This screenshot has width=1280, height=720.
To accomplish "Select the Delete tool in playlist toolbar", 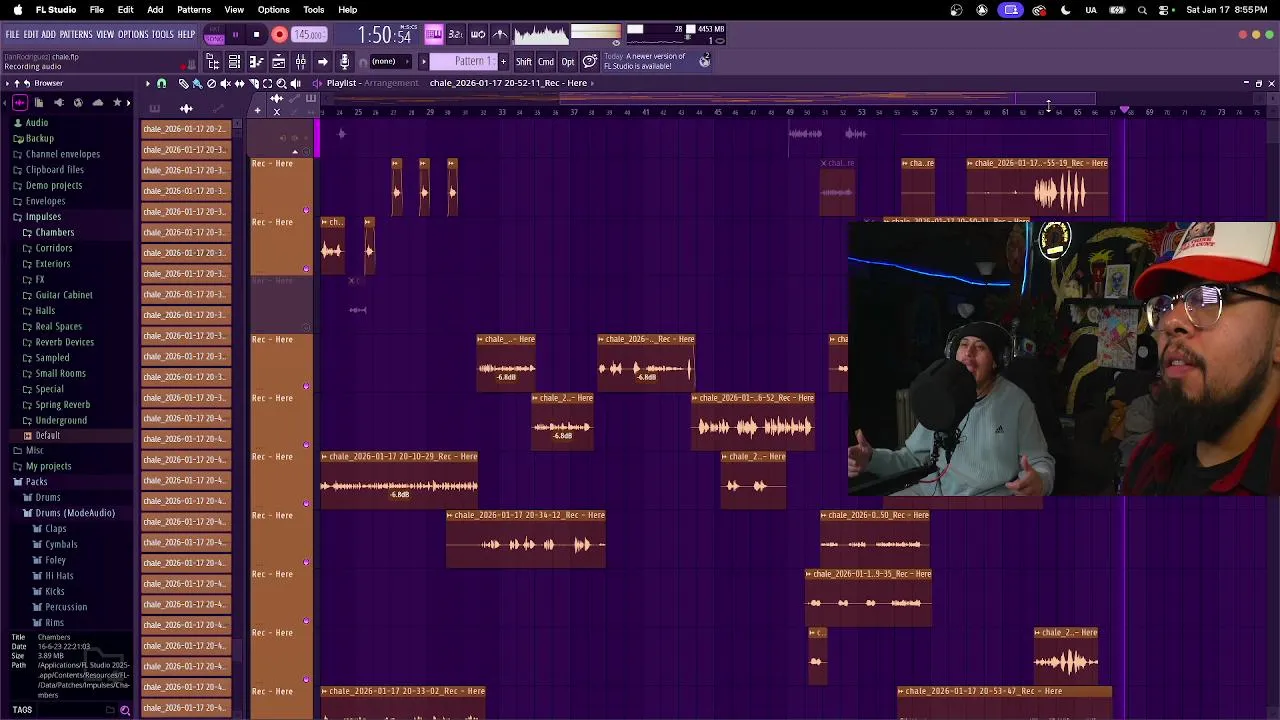I will [211, 83].
